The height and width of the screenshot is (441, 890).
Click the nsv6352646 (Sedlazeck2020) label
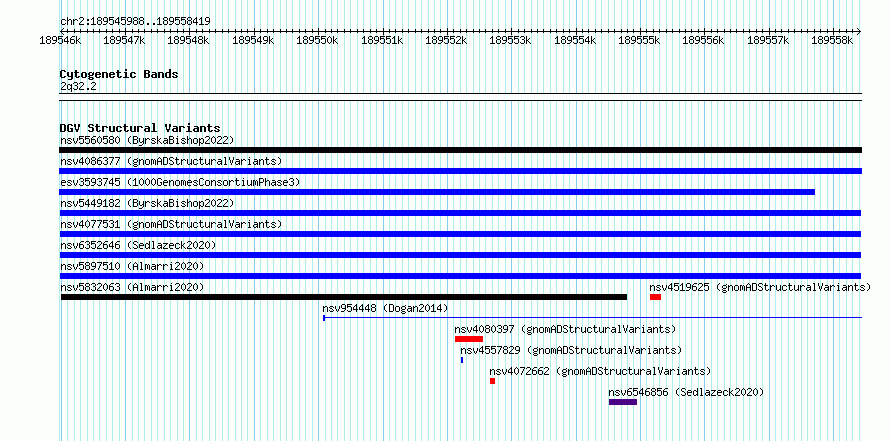138,245
